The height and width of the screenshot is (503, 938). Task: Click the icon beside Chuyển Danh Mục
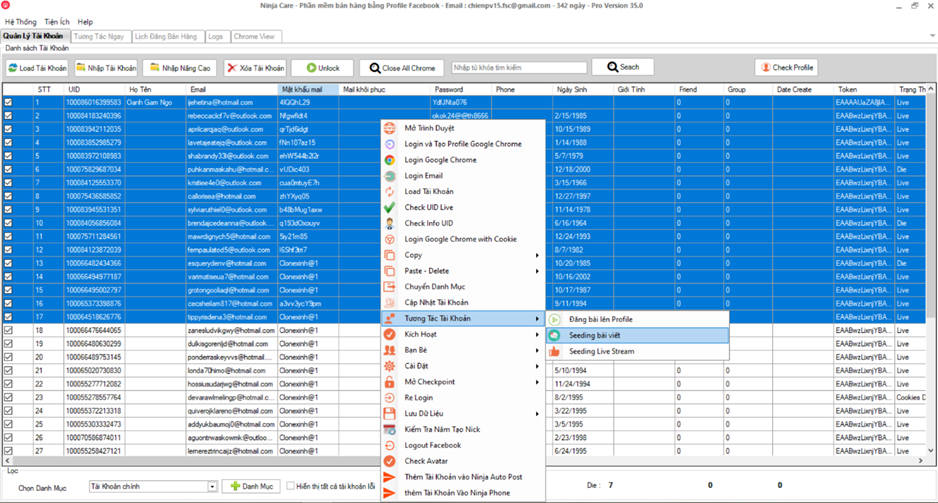pyautogui.click(x=389, y=286)
